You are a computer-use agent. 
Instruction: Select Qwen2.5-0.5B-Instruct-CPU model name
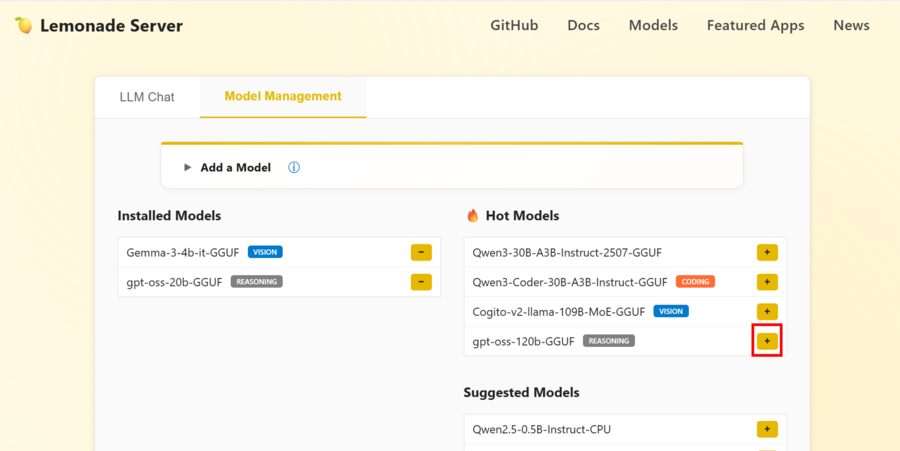point(541,429)
